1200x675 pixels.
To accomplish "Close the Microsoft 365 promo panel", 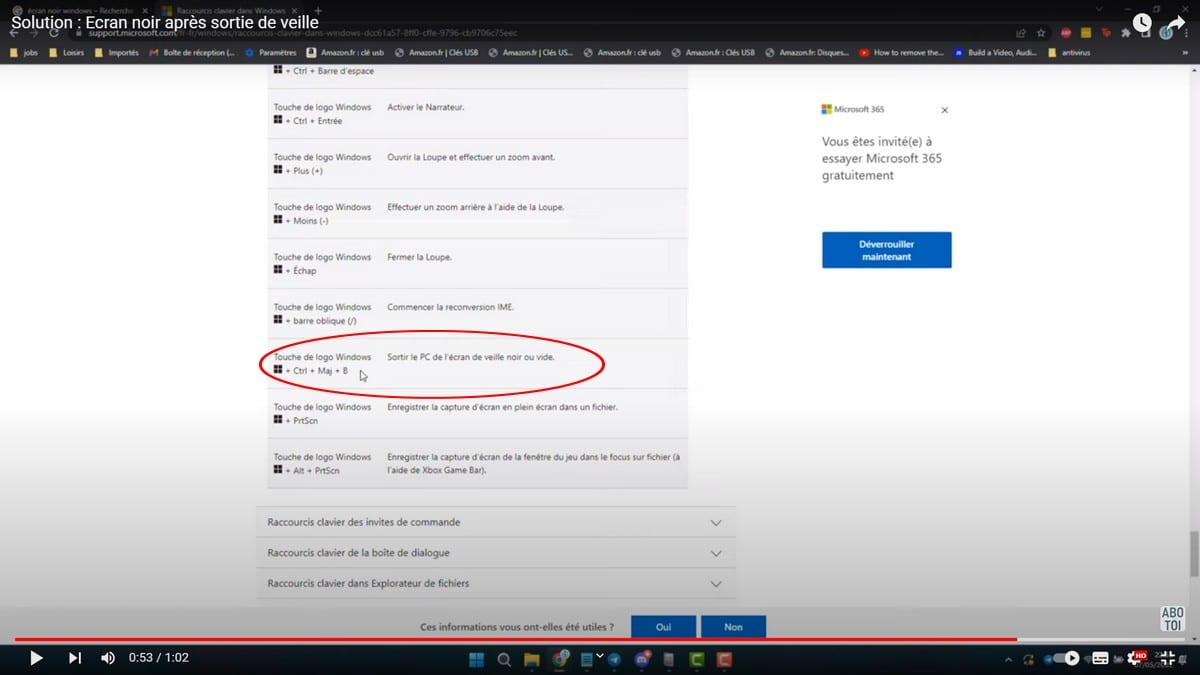I will (x=945, y=110).
